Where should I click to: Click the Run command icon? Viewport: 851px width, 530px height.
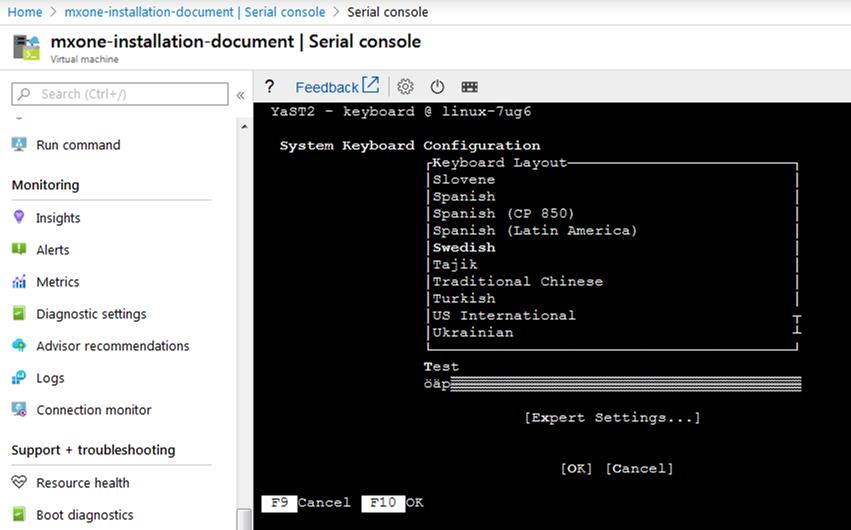(19, 144)
